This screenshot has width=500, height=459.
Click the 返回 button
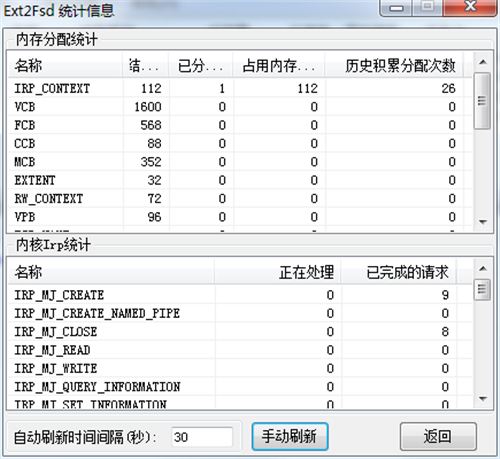(438, 436)
